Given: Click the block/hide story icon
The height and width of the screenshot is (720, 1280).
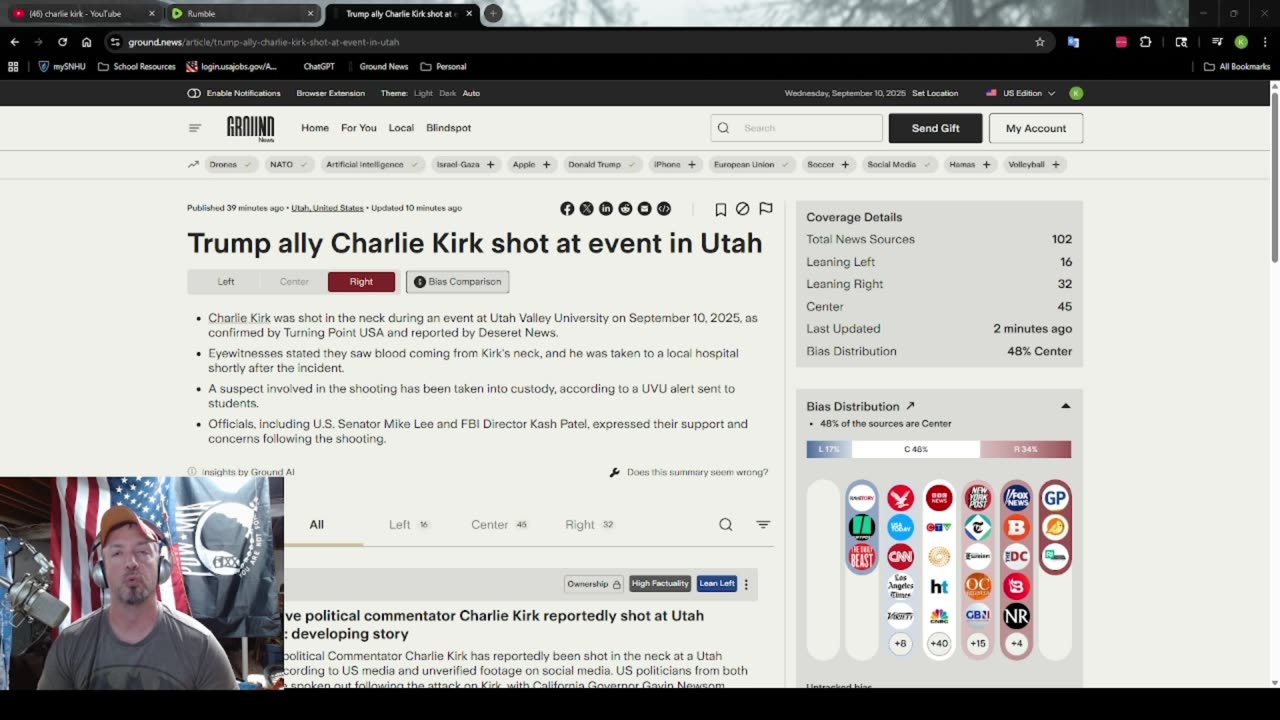Looking at the screenshot, I should (x=742, y=209).
